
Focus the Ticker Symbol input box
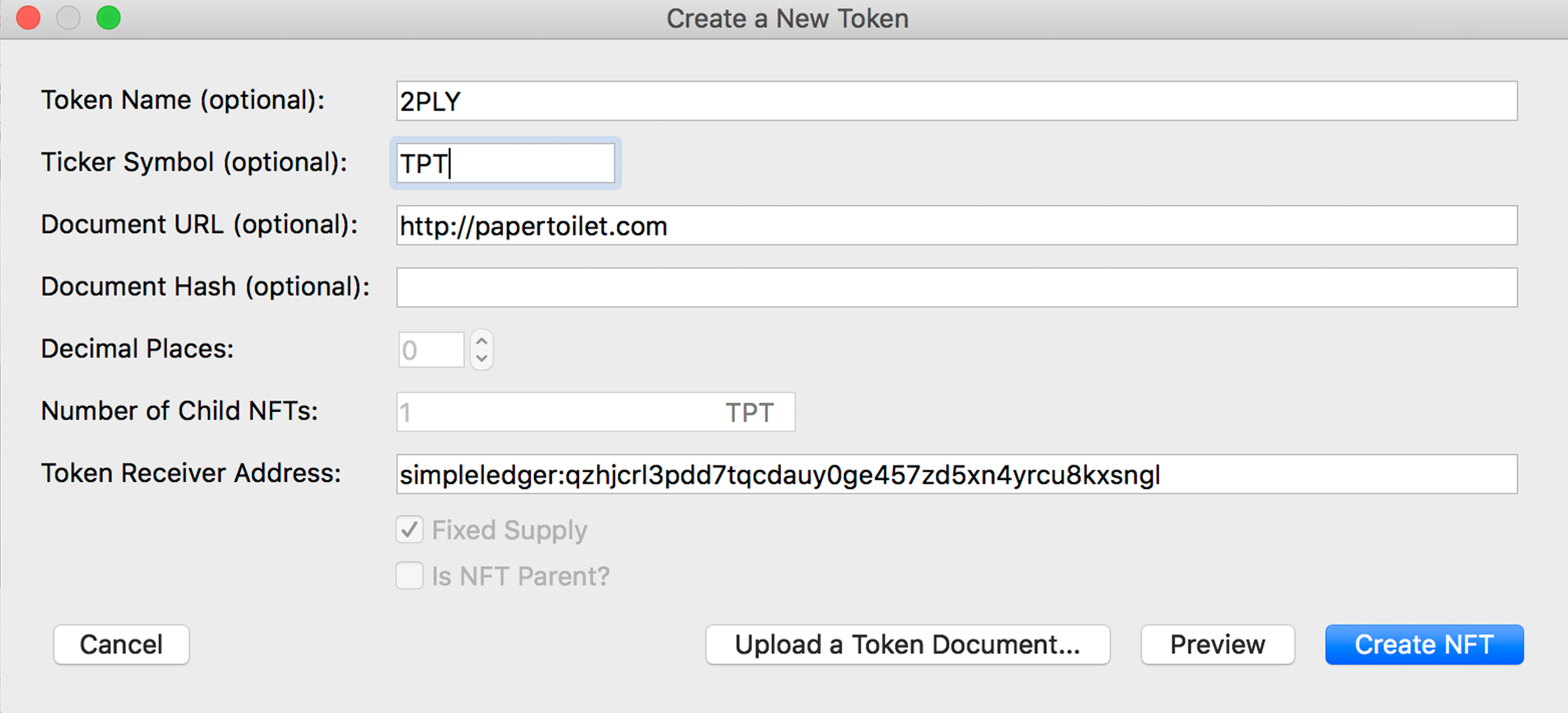click(x=505, y=163)
